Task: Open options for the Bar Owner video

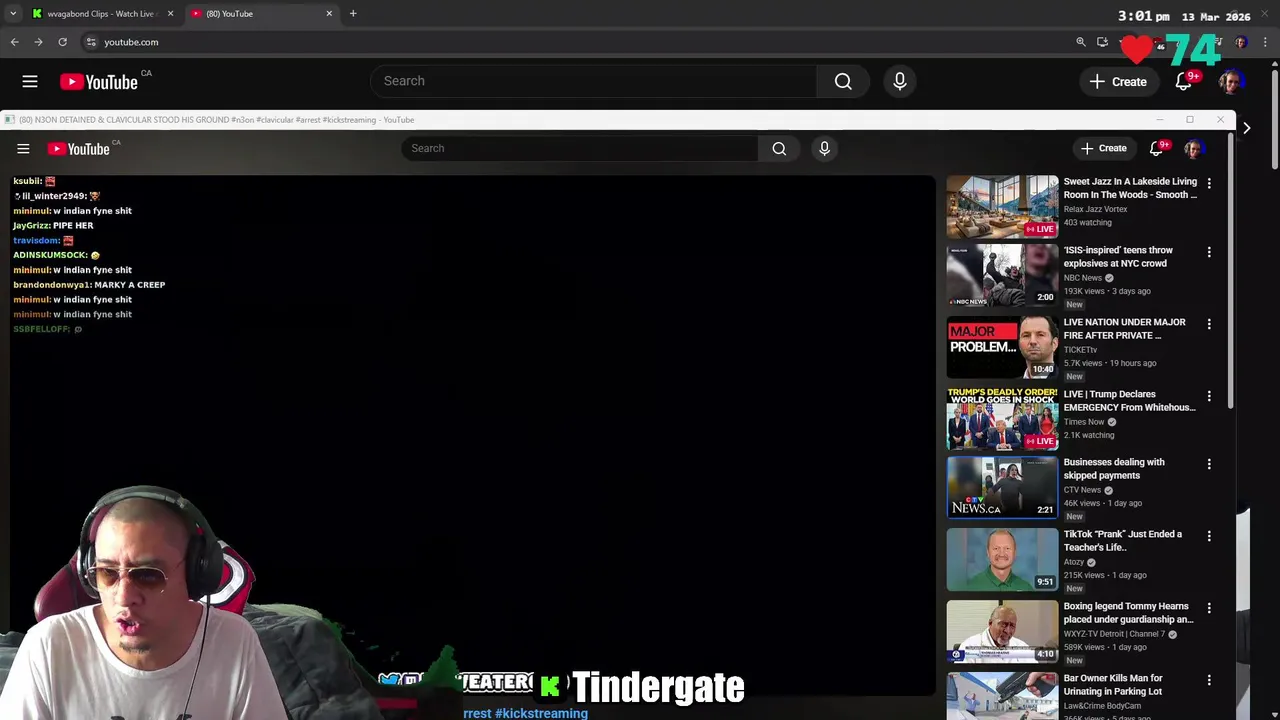Action: 1209,680
